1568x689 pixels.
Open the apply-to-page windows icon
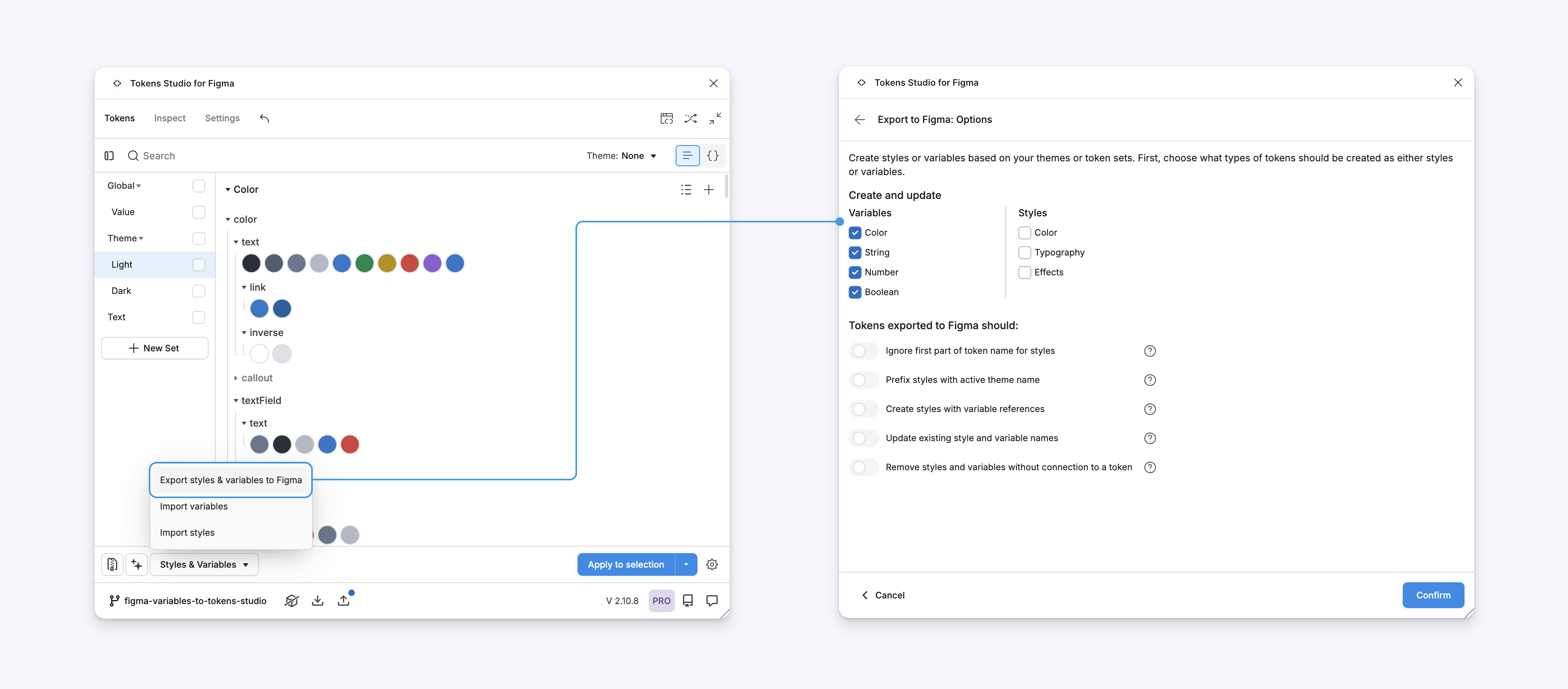point(666,118)
